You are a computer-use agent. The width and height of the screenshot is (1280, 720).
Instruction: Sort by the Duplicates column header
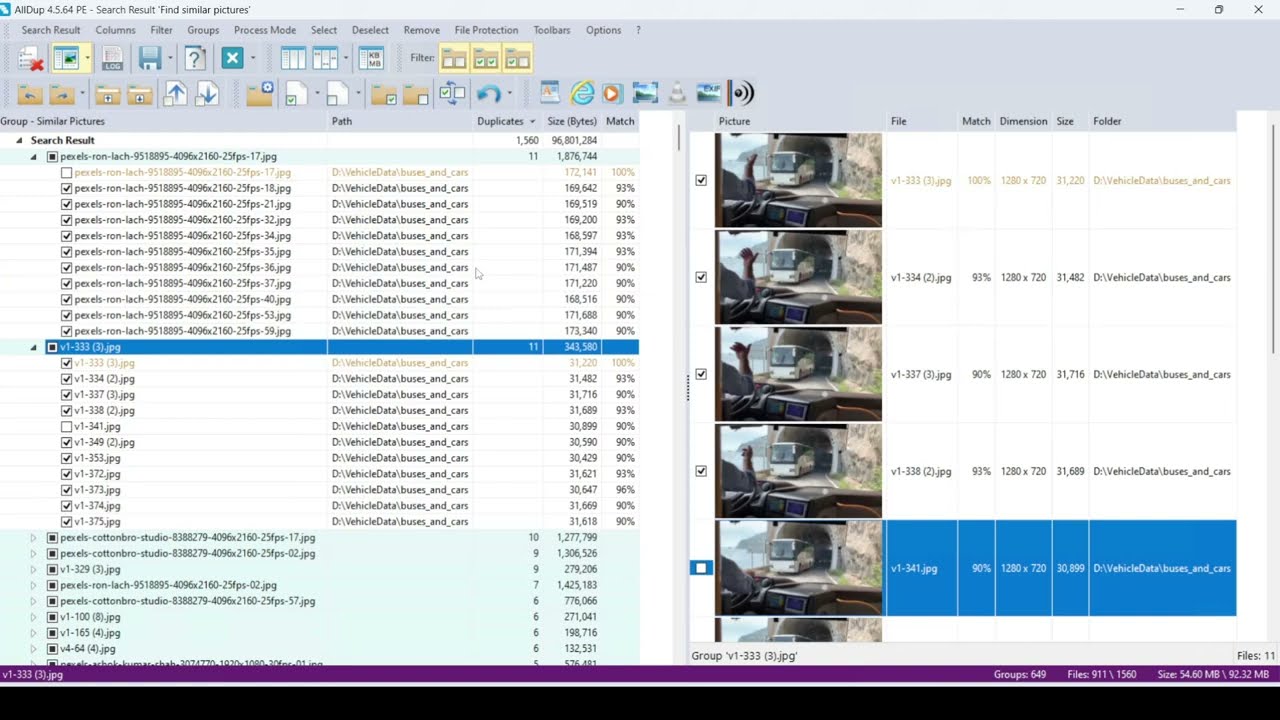[x=507, y=121]
